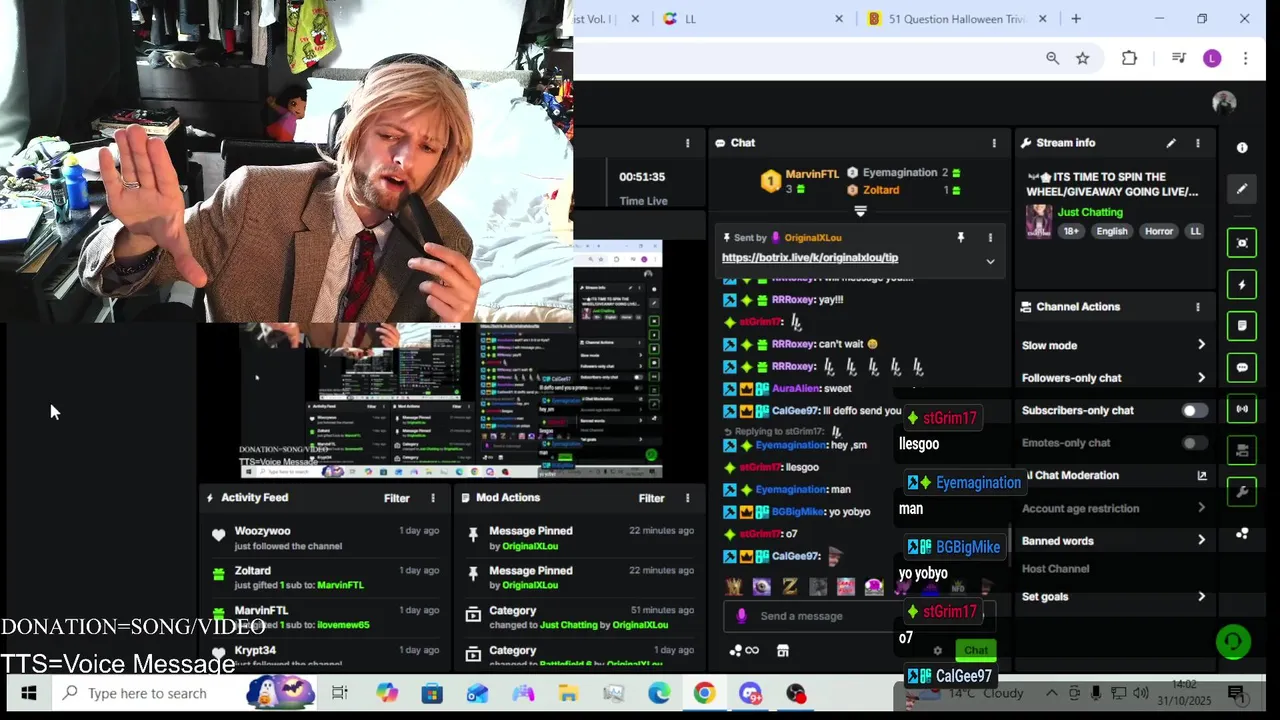
Task: Click MarvinFTL on gift leaderboard
Action: tap(812, 174)
